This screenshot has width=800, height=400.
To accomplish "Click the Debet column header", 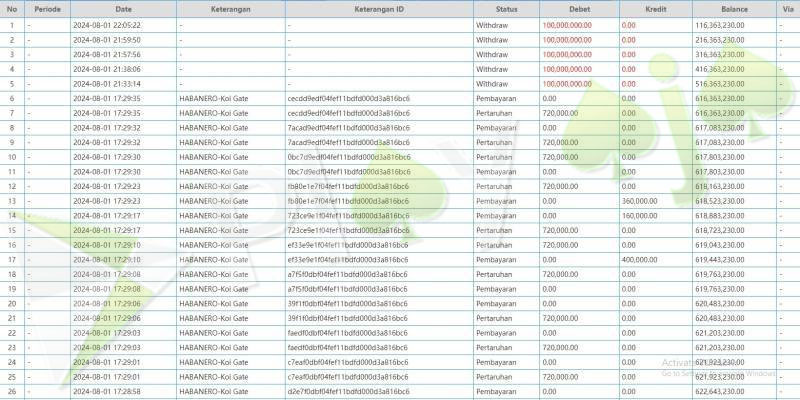I will [x=578, y=8].
